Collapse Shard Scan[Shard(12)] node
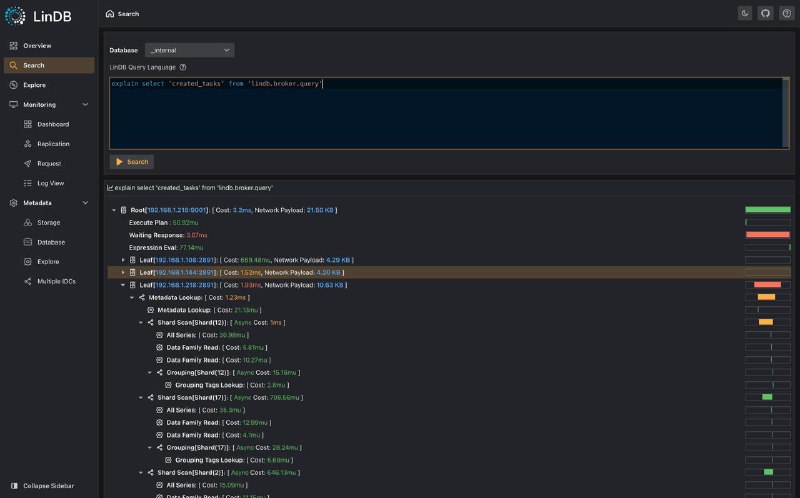Screen dimensions: 800x498 coord(141,322)
